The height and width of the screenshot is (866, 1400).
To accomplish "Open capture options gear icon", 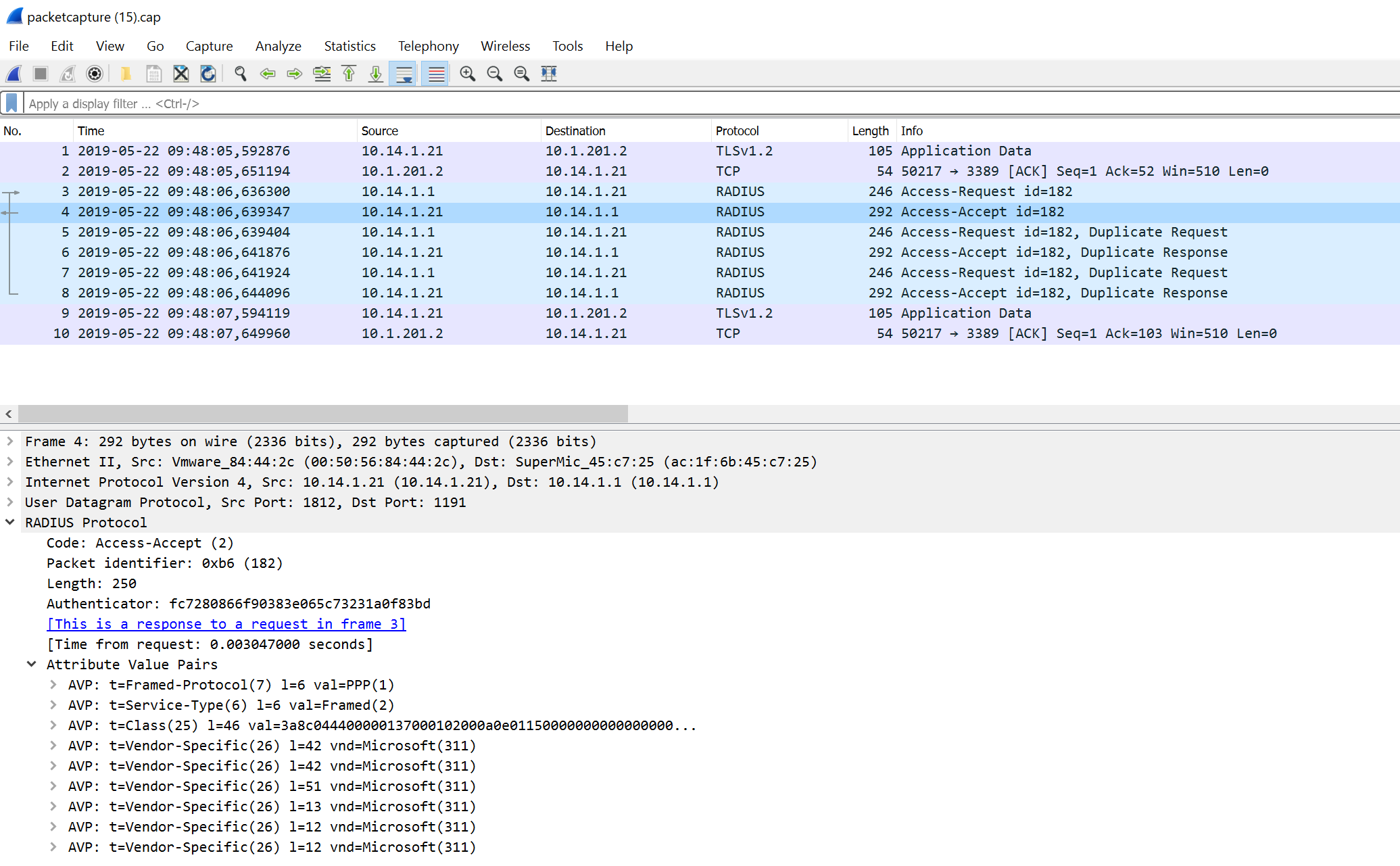I will (95, 74).
